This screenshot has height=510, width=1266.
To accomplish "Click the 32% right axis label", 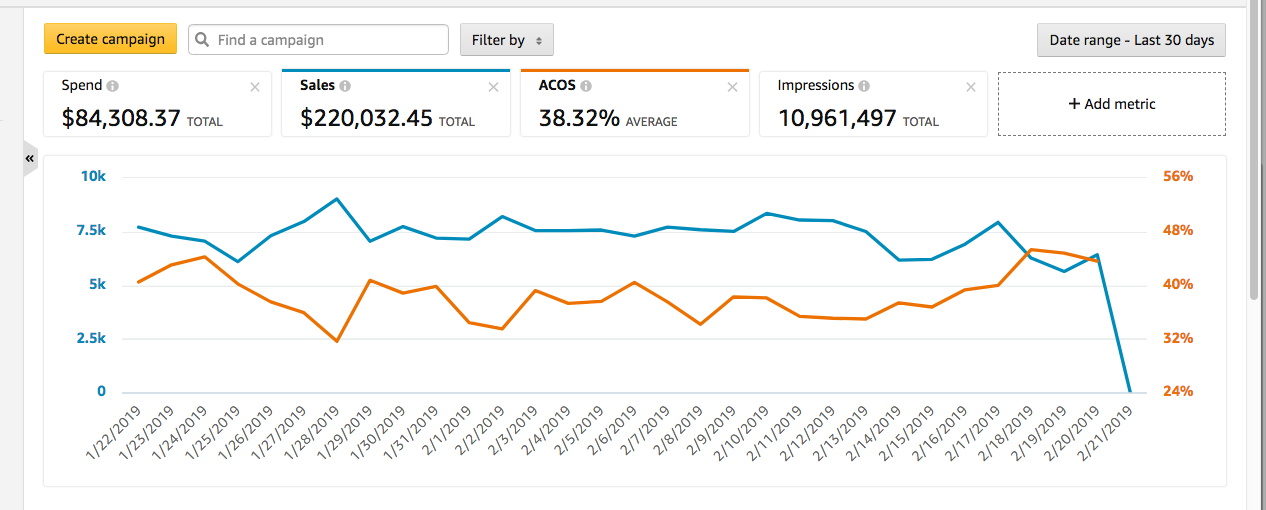I will 1178,339.
